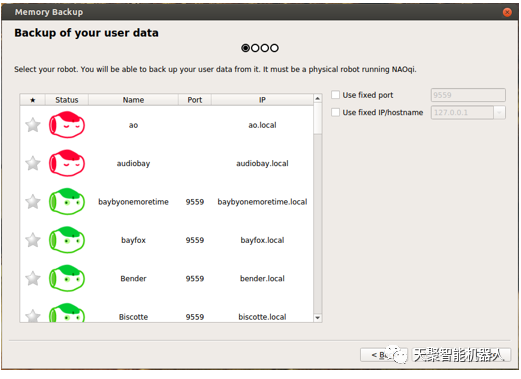Select the robot named Bender

(133, 279)
